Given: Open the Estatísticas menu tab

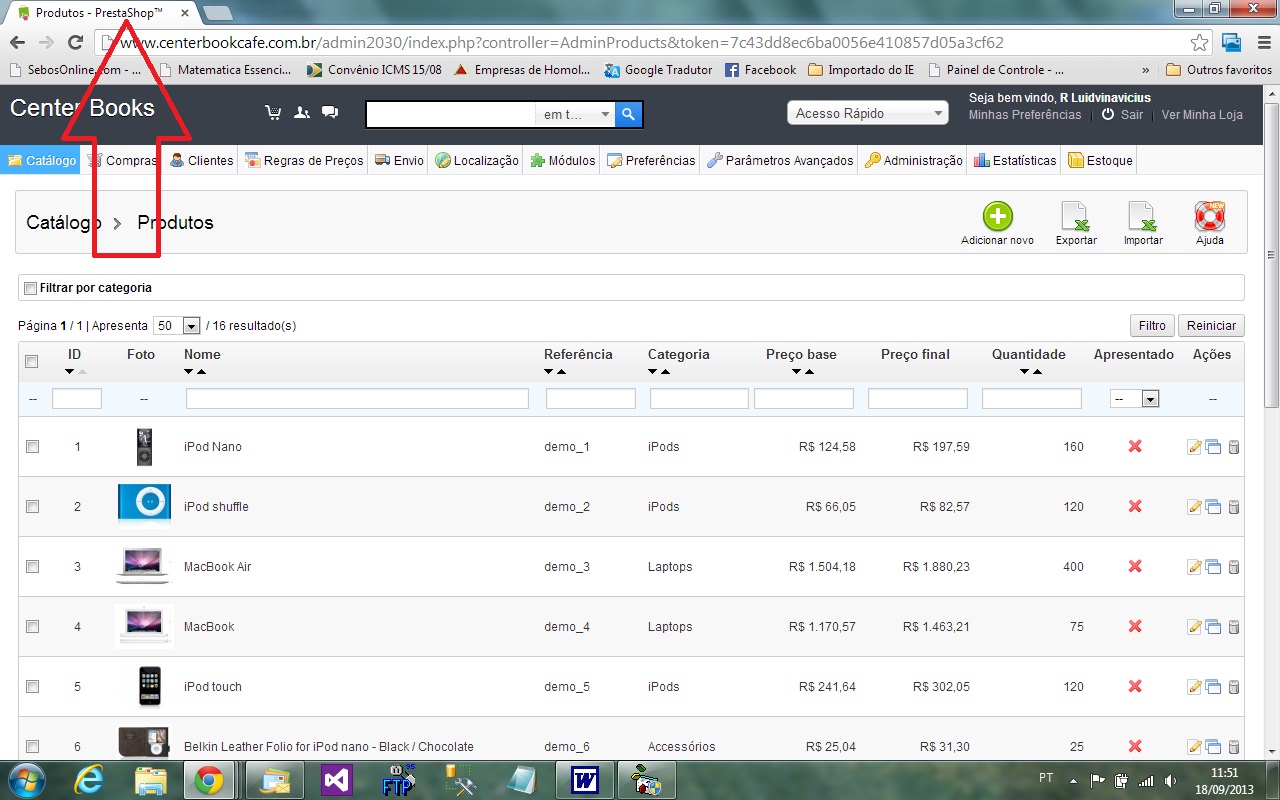Looking at the screenshot, I should tap(1014, 160).
